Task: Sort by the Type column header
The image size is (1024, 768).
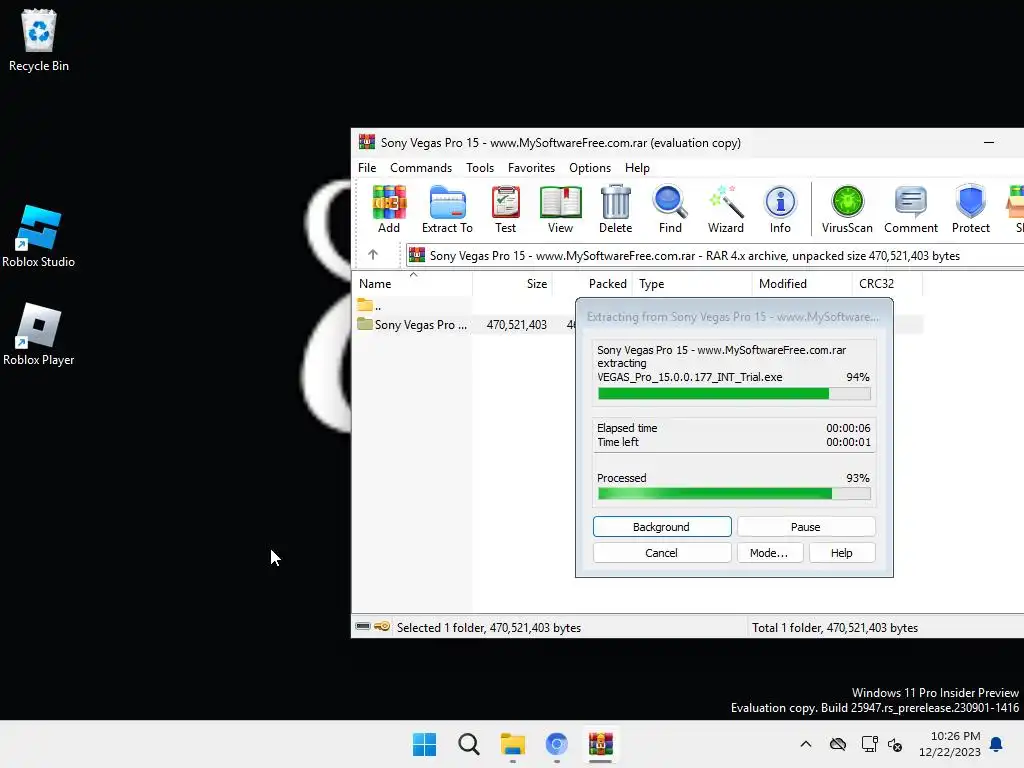Action: 692,283
